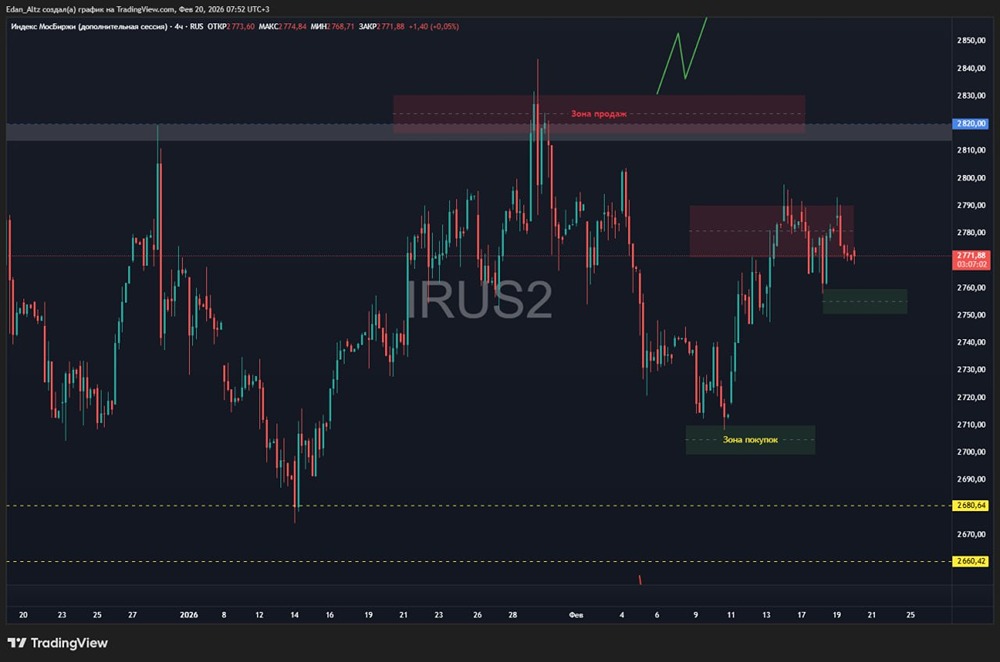Select the 'Зона покупок' label
Image resolution: width=1000 pixels, height=662 pixels.
(750, 439)
